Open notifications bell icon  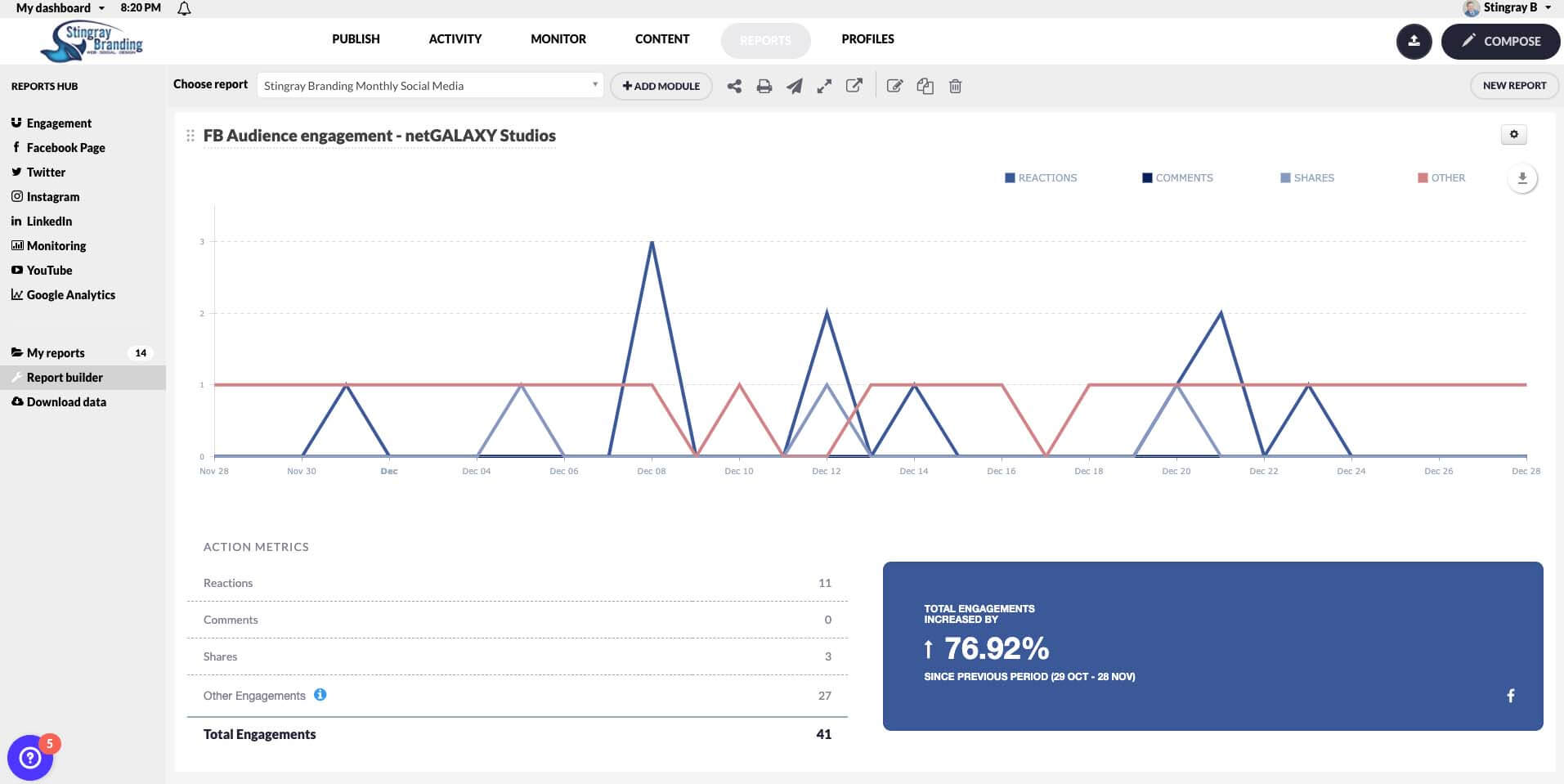[184, 8]
